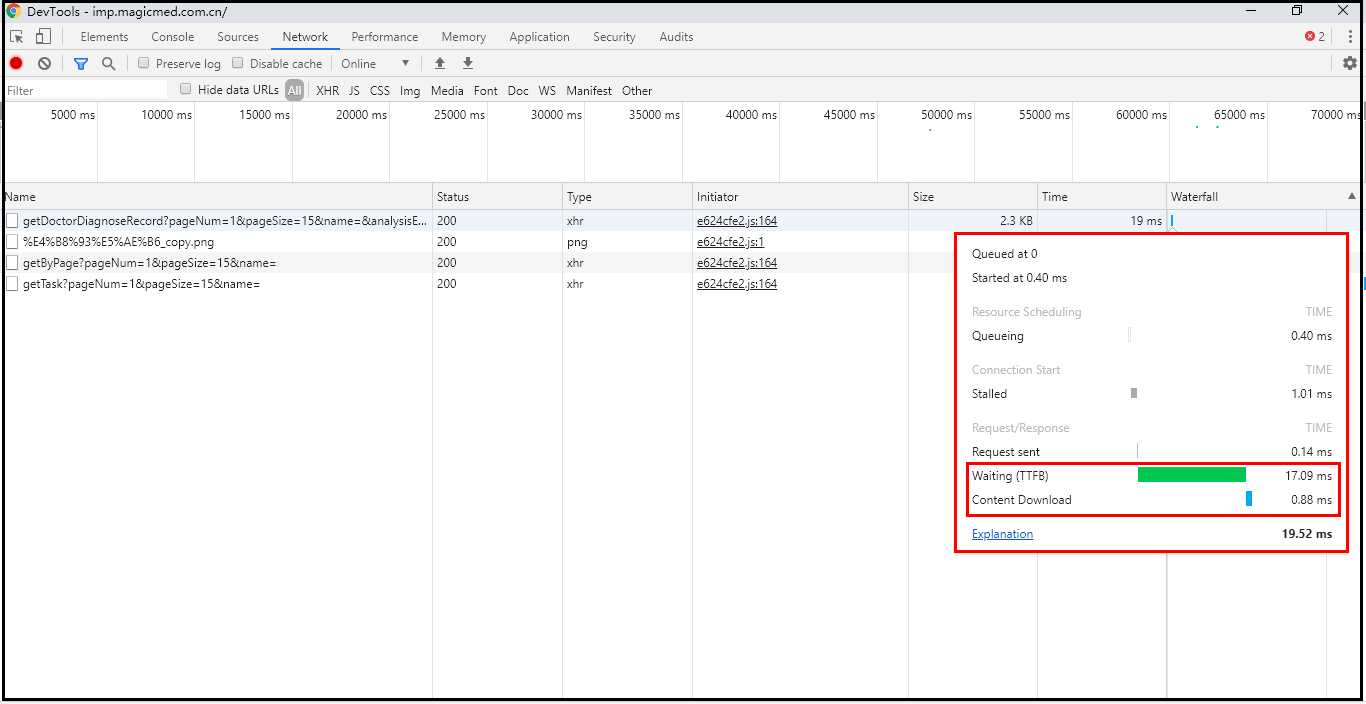Open the Explanation link in timing popup

click(x=1002, y=534)
